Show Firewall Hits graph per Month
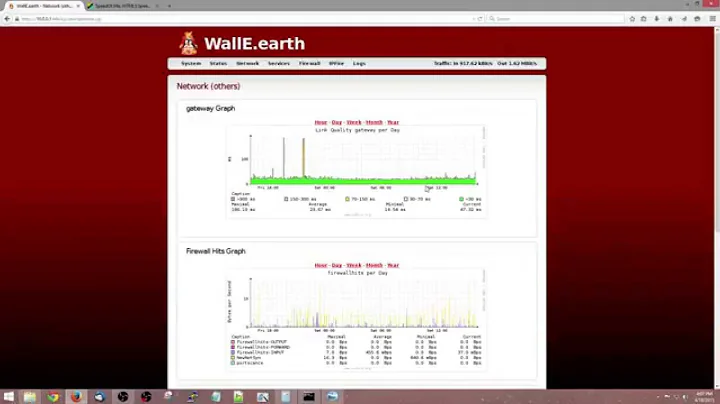The width and height of the screenshot is (720, 404). pos(374,265)
